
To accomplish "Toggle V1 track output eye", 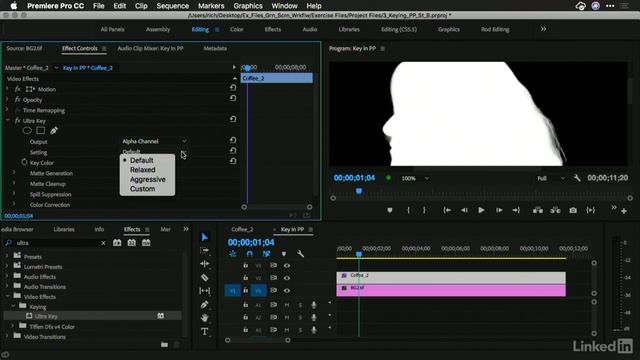I will point(287,291).
